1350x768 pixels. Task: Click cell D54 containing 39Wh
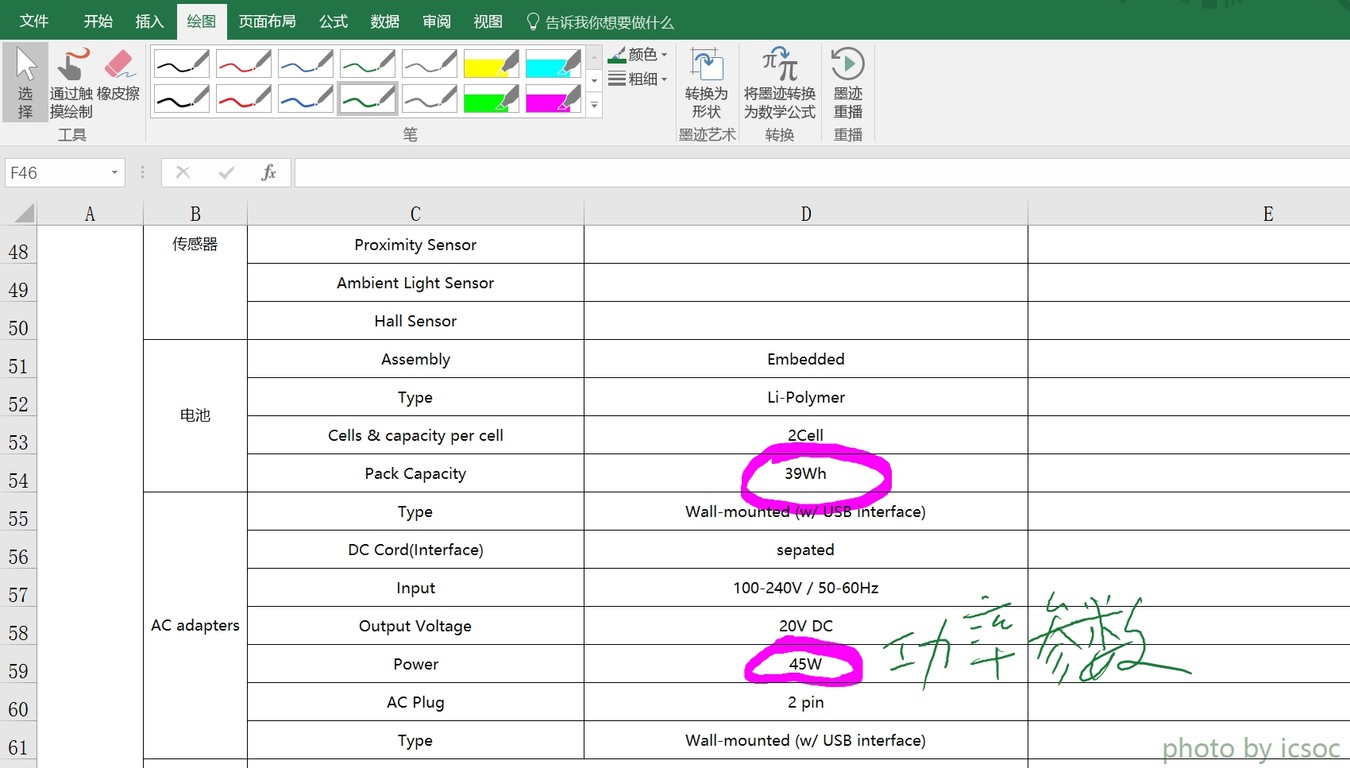pyautogui.click(x=805, y=473)
